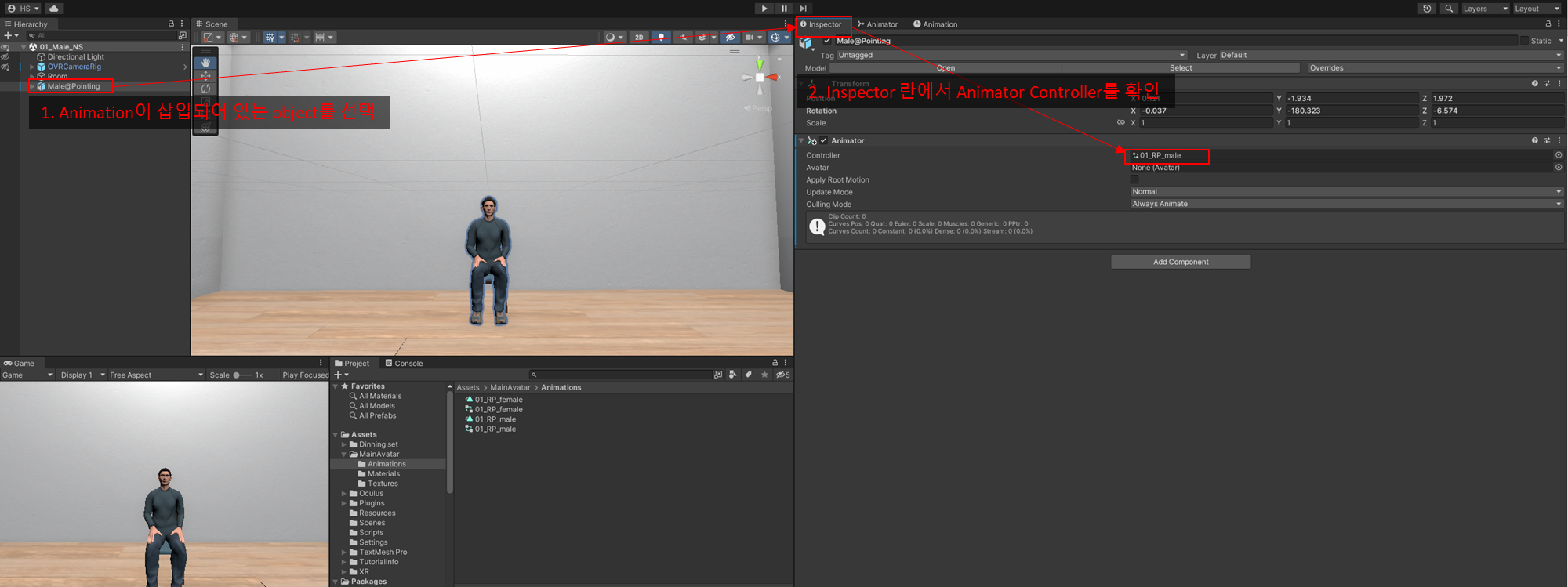The image size is (1568, 587).
Task: Switch to the Console tab
Action: pos(405,364)
